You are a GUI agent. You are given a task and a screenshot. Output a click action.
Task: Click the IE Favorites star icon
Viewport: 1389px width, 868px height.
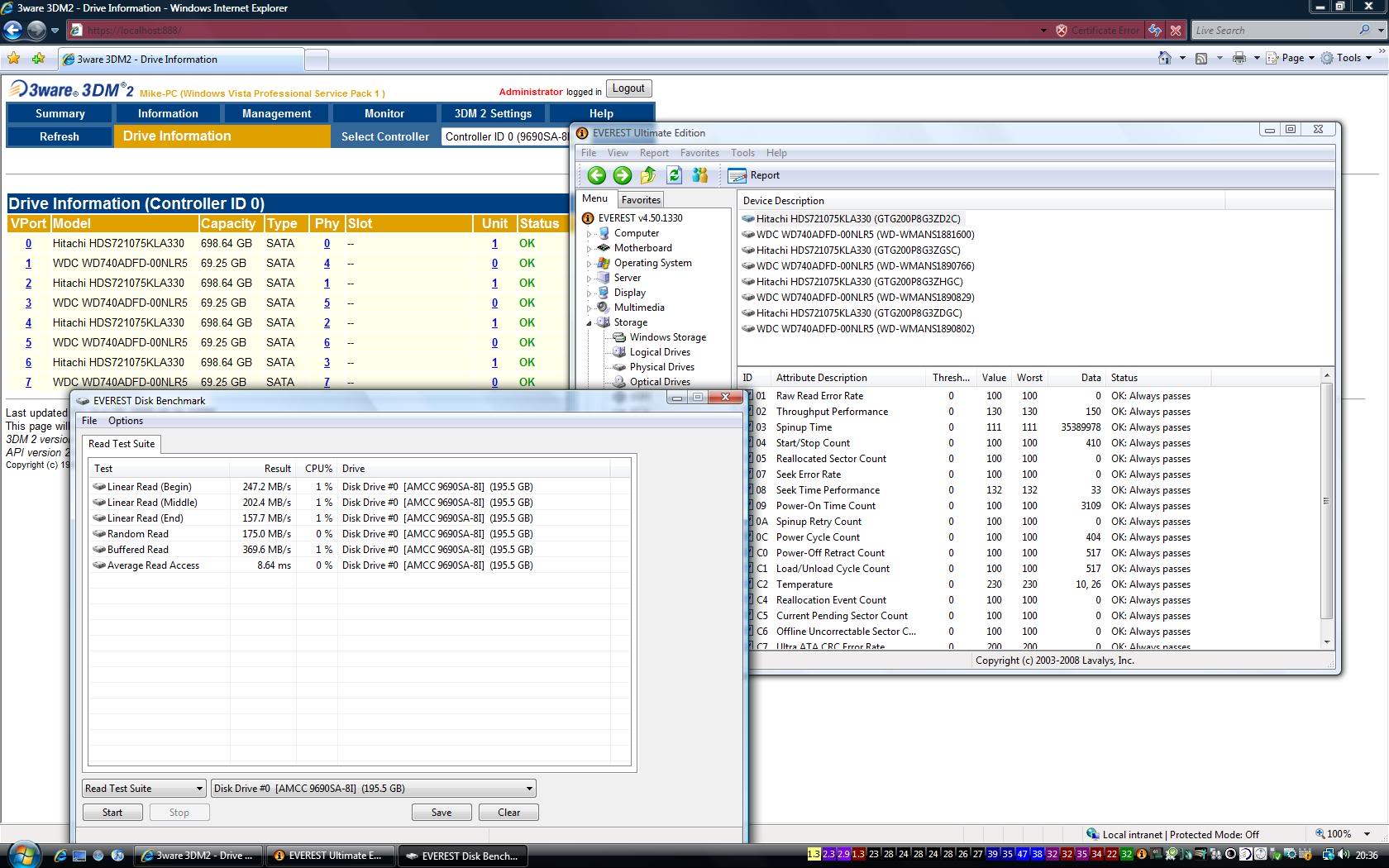14,59
